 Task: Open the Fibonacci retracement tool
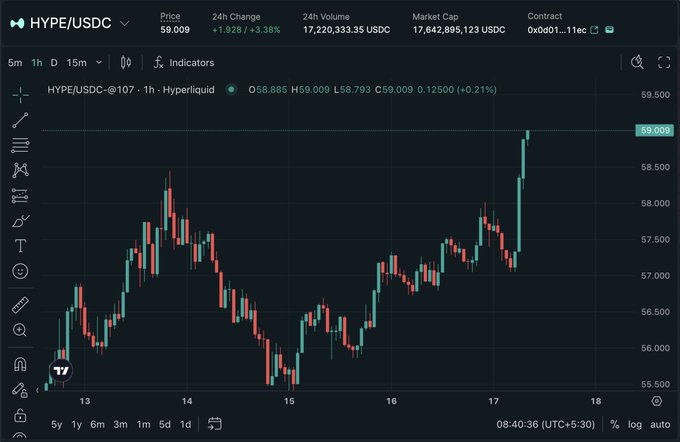click(x=20, y=145)
